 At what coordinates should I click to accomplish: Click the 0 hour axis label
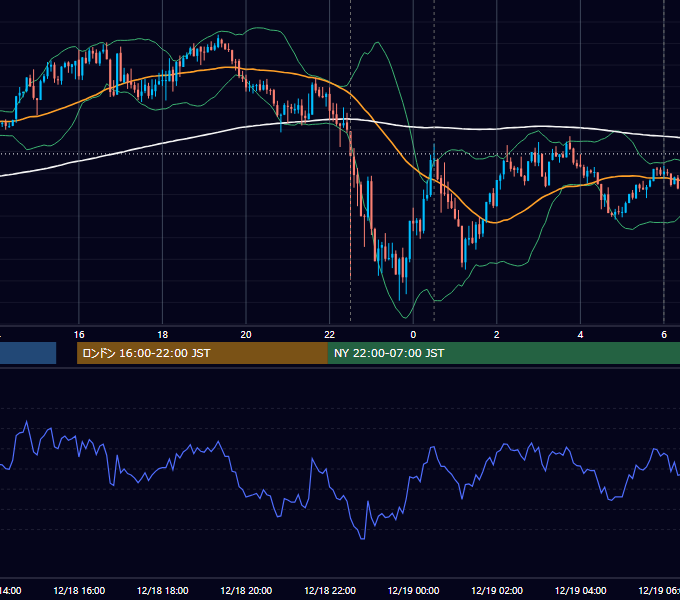[x=413, y=335]
